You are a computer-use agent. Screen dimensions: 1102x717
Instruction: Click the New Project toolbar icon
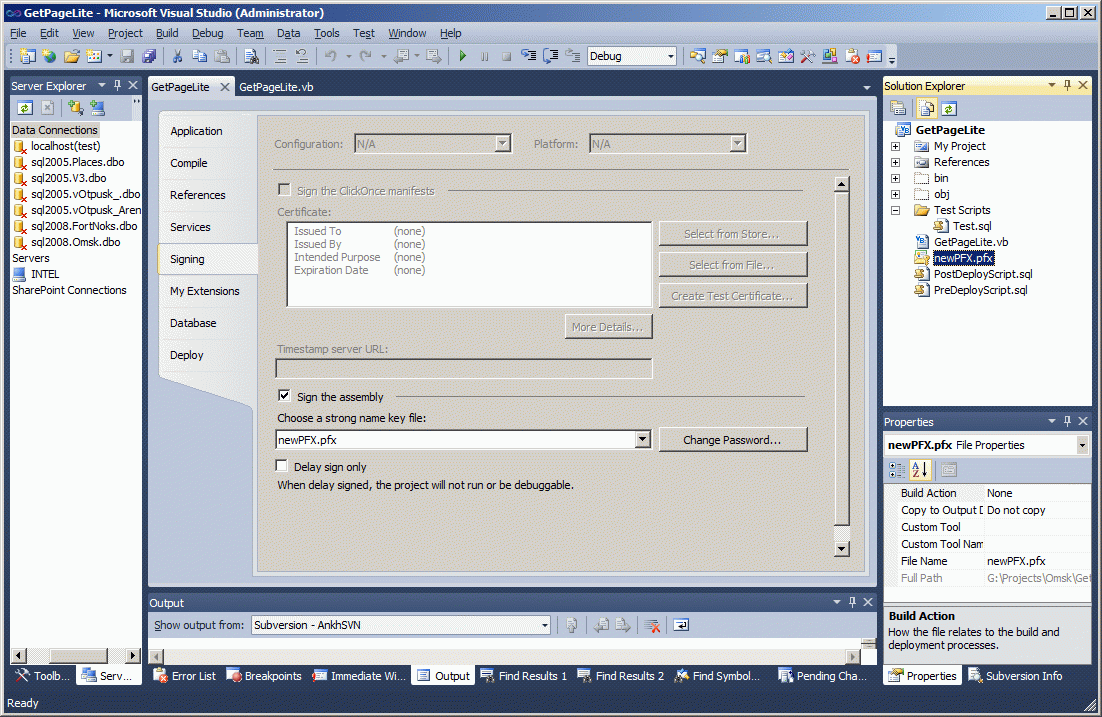pyautogui.click(x=27, y=56)
